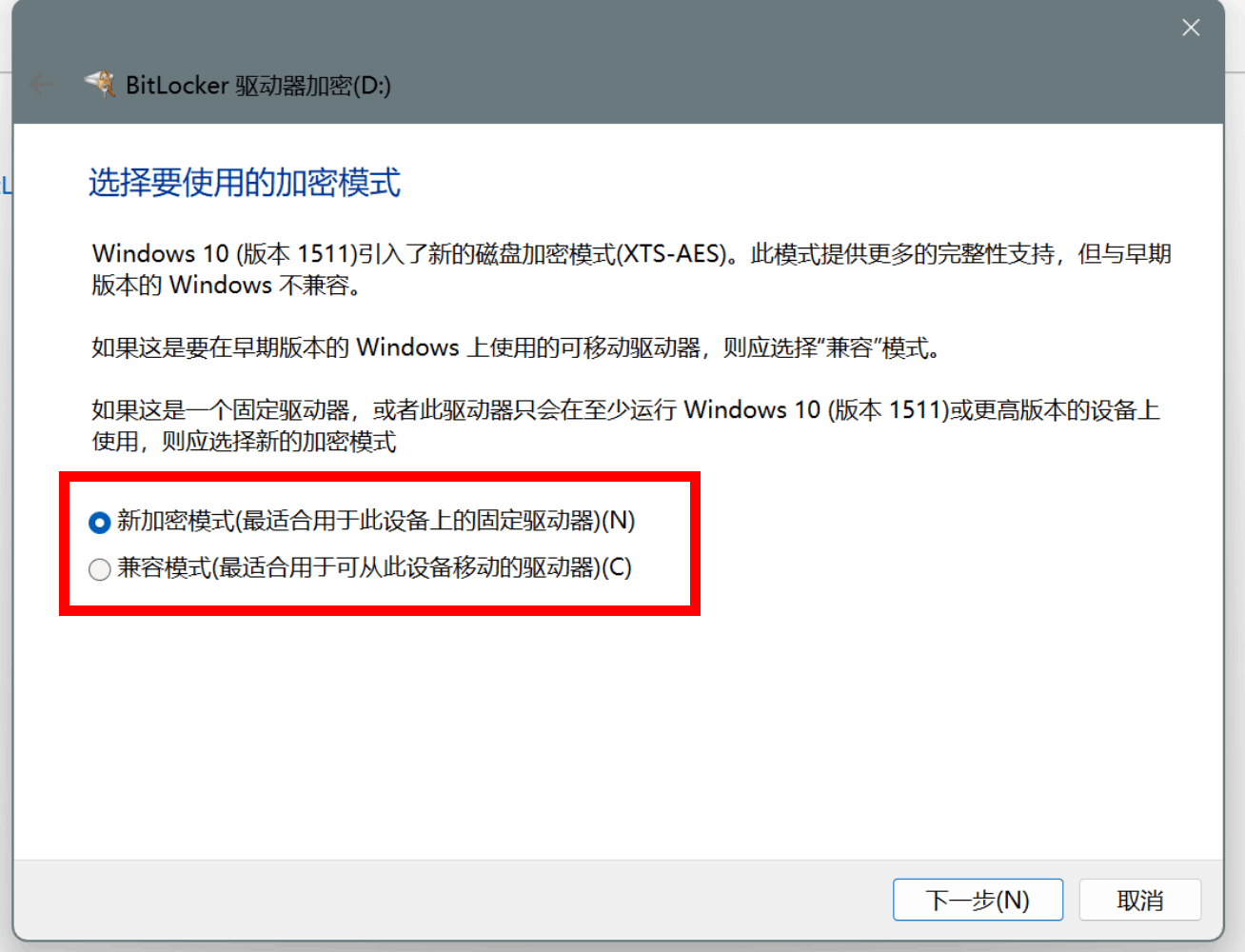The image size is (1245, 952).
Task: Select the 新加密模式 radio button
Action: [x=99, y=523]
